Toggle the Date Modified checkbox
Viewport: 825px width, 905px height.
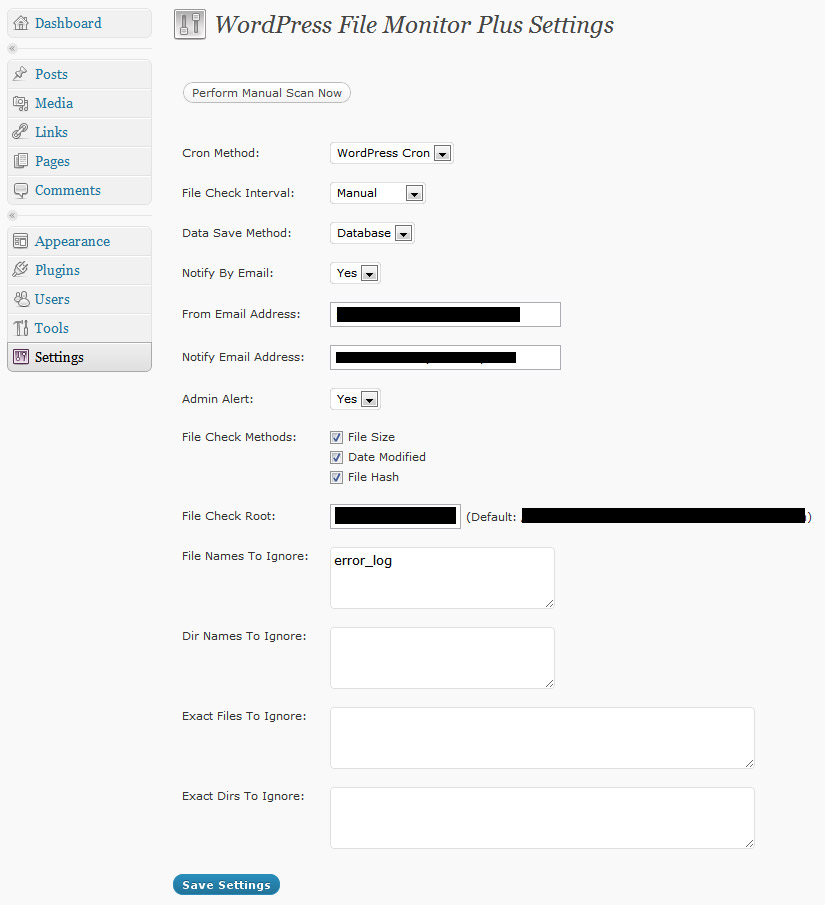click(337, 457)
